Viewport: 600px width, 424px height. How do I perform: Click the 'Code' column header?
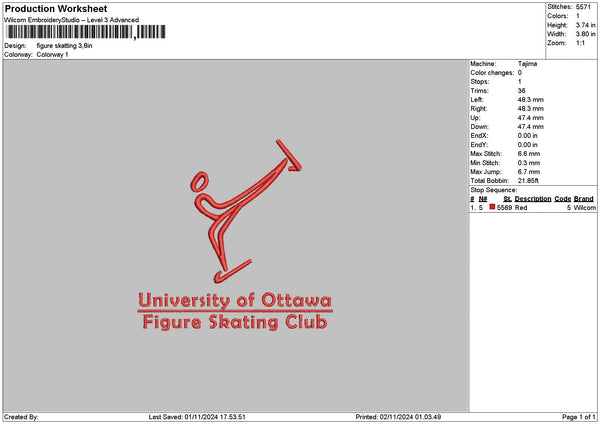(562, 199)
